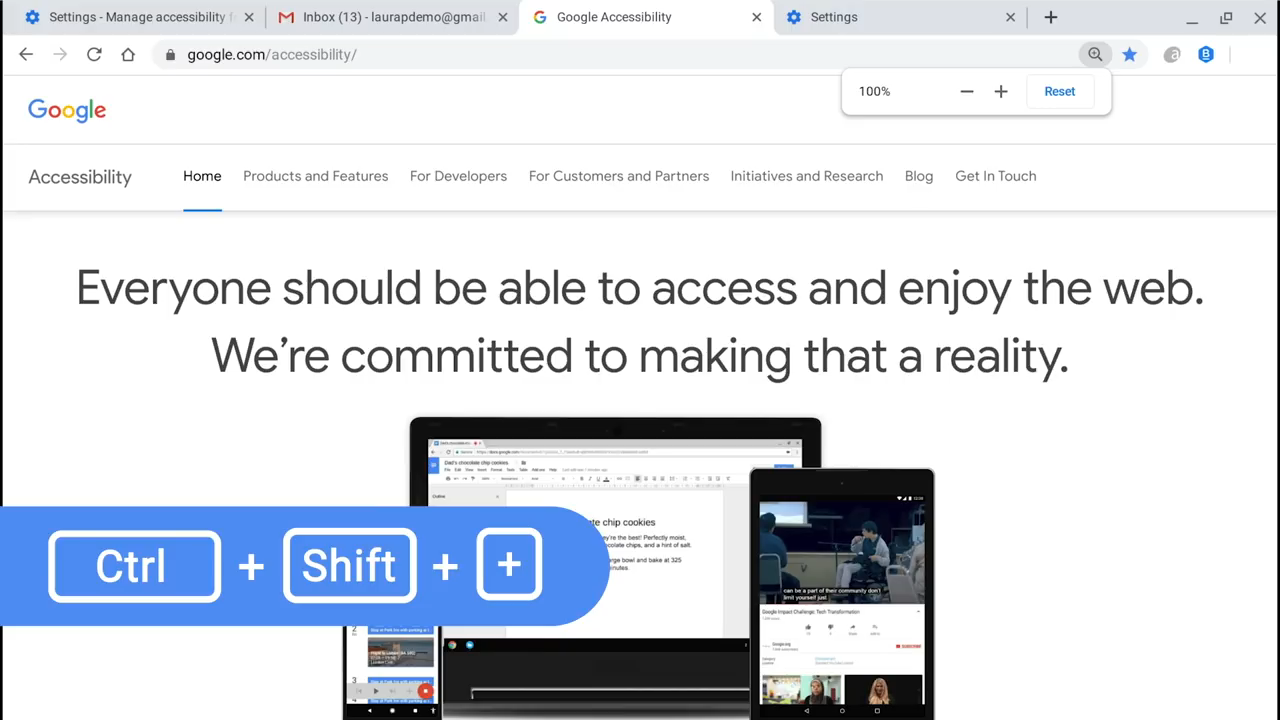Click the lock icon in address bar
The height and width of the screenshot is (720, 1280).
[x=170, y=55]
